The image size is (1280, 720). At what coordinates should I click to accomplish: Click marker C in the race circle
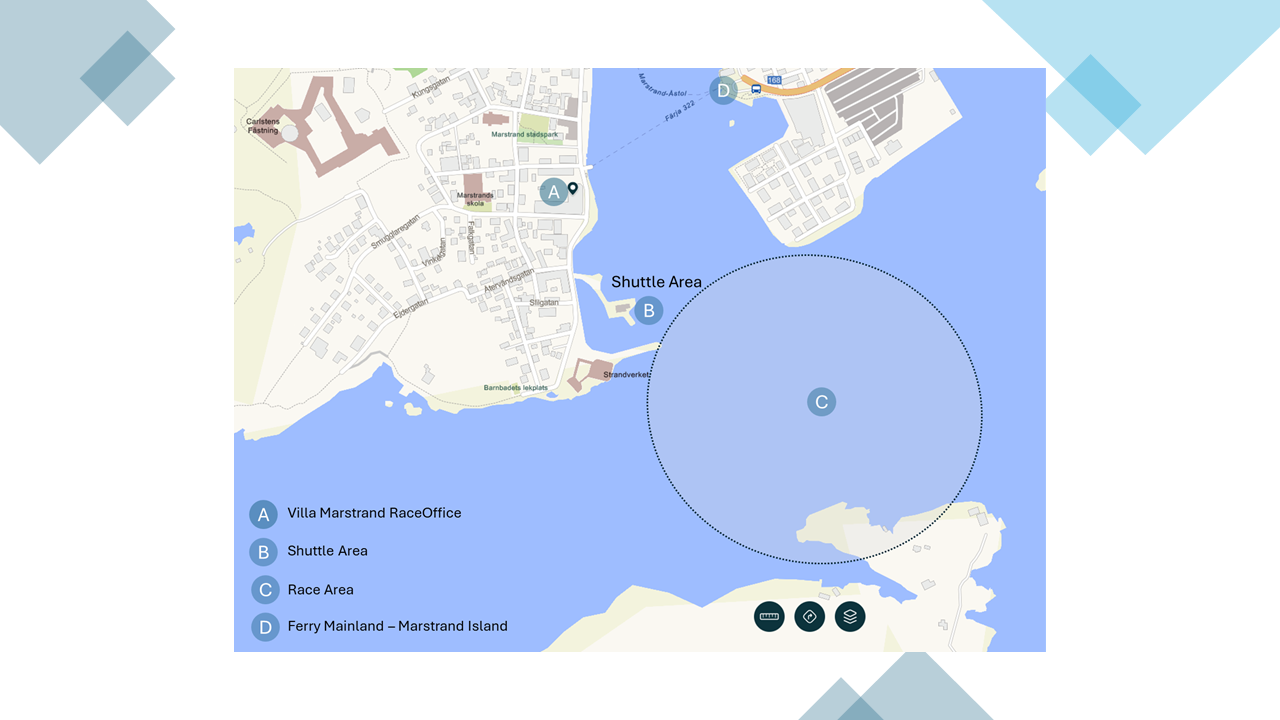[821, 402]
